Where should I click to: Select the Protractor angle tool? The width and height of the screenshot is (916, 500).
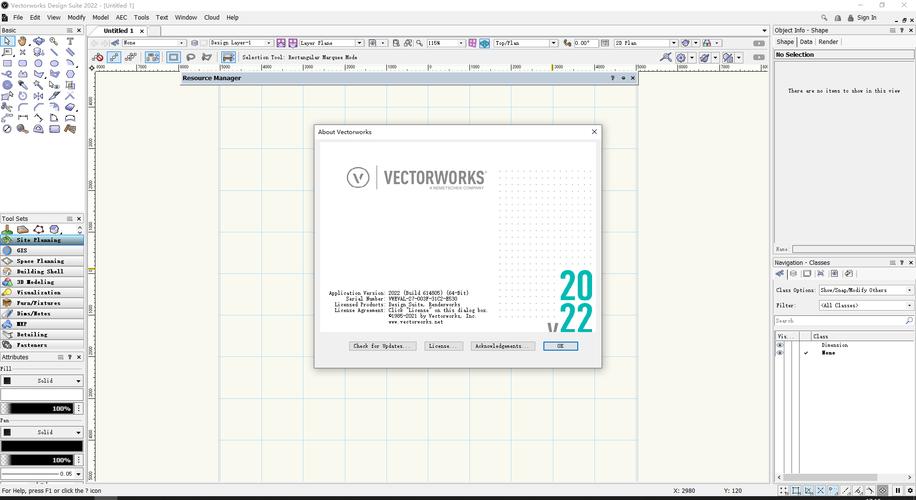point(39,129)
